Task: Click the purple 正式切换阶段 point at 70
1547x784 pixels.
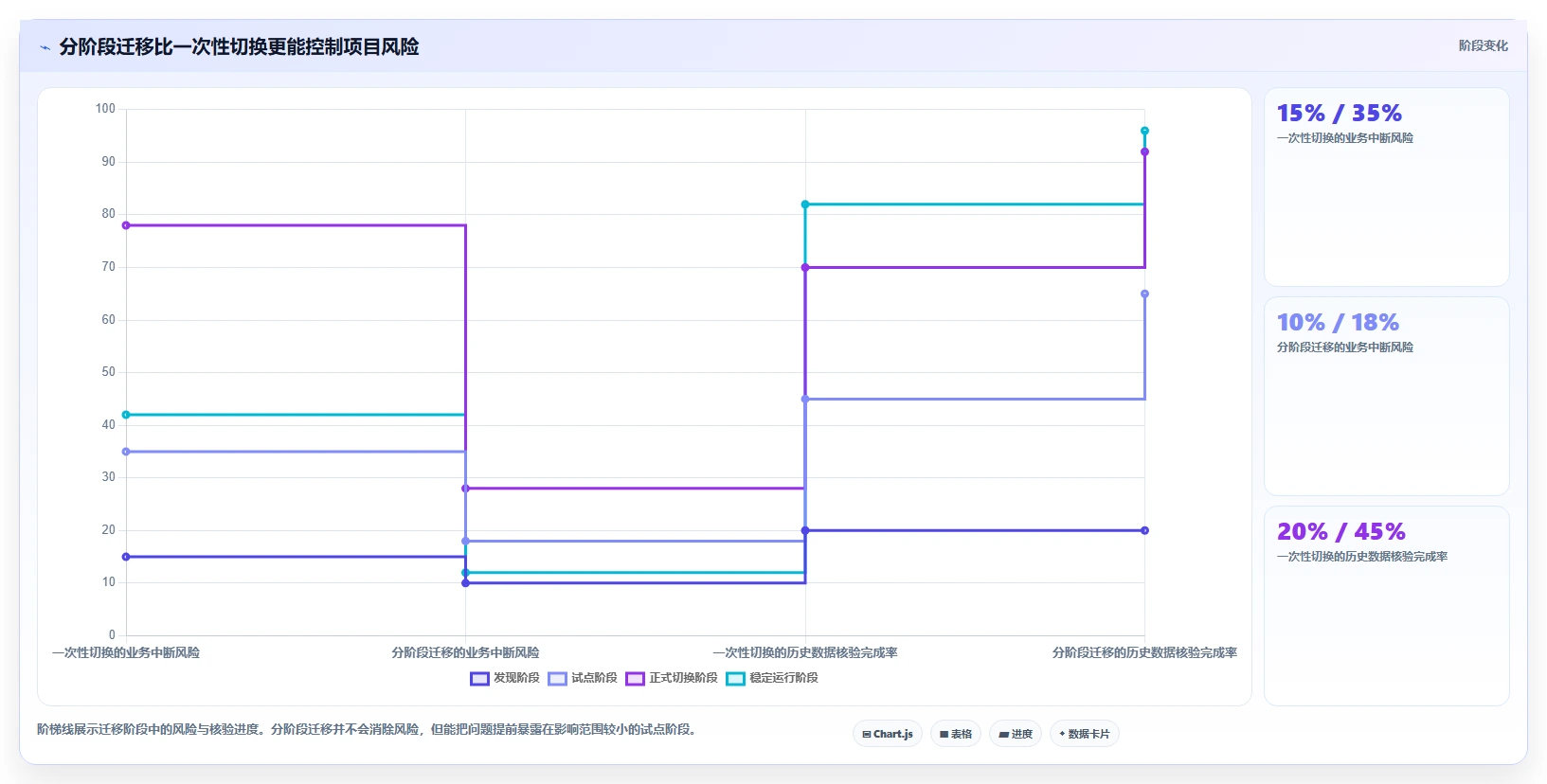Action: click(805, 268)
